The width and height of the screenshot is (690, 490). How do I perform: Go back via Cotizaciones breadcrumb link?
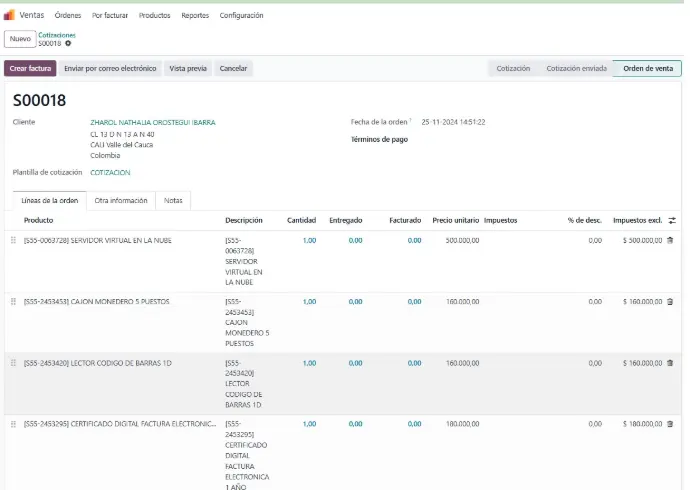pos(57,35)
